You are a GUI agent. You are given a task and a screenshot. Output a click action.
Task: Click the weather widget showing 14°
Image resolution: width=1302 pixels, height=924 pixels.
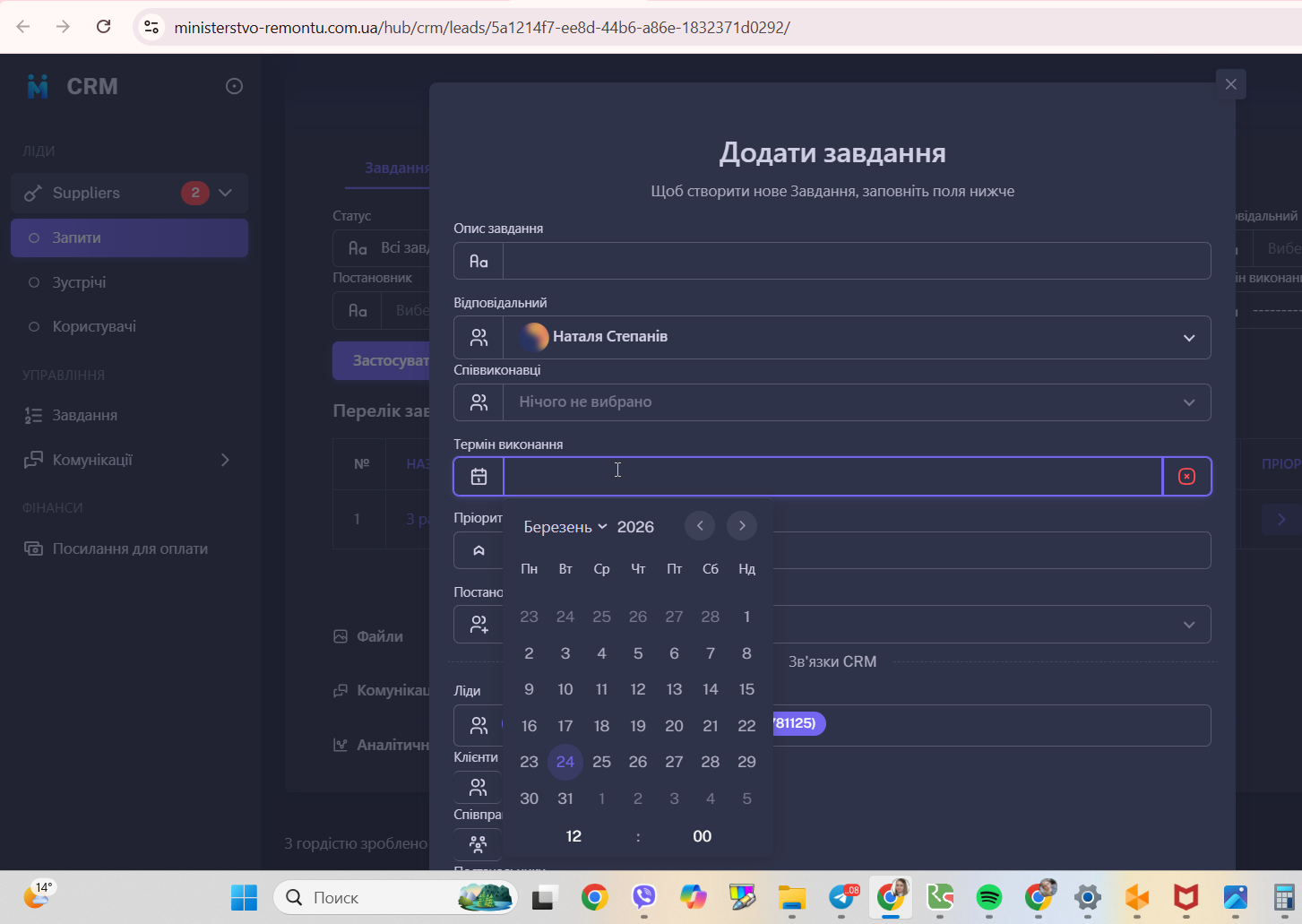pyautogui.click(x=38, y=894)
